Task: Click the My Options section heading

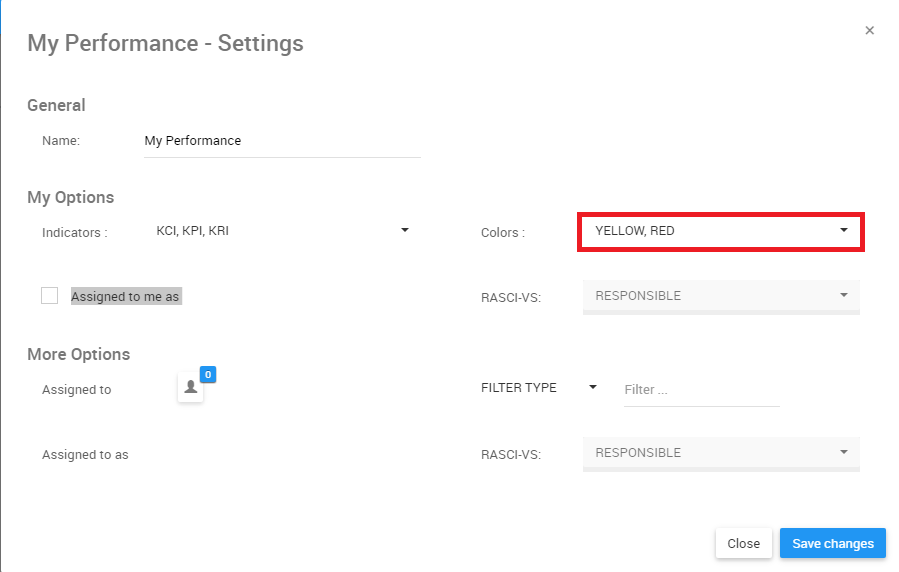Action: tap(71, 197)
